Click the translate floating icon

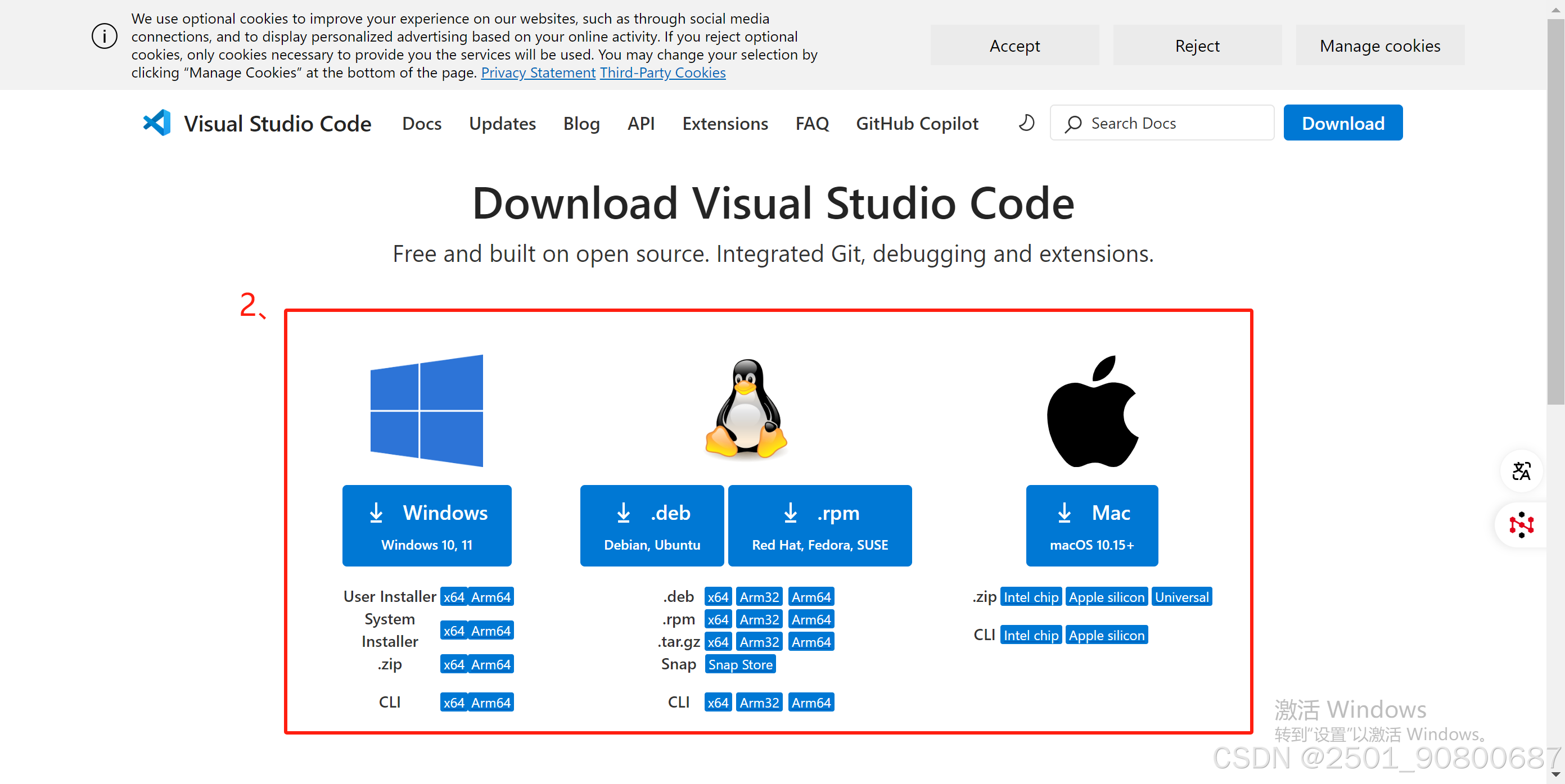pos(1521,472)
